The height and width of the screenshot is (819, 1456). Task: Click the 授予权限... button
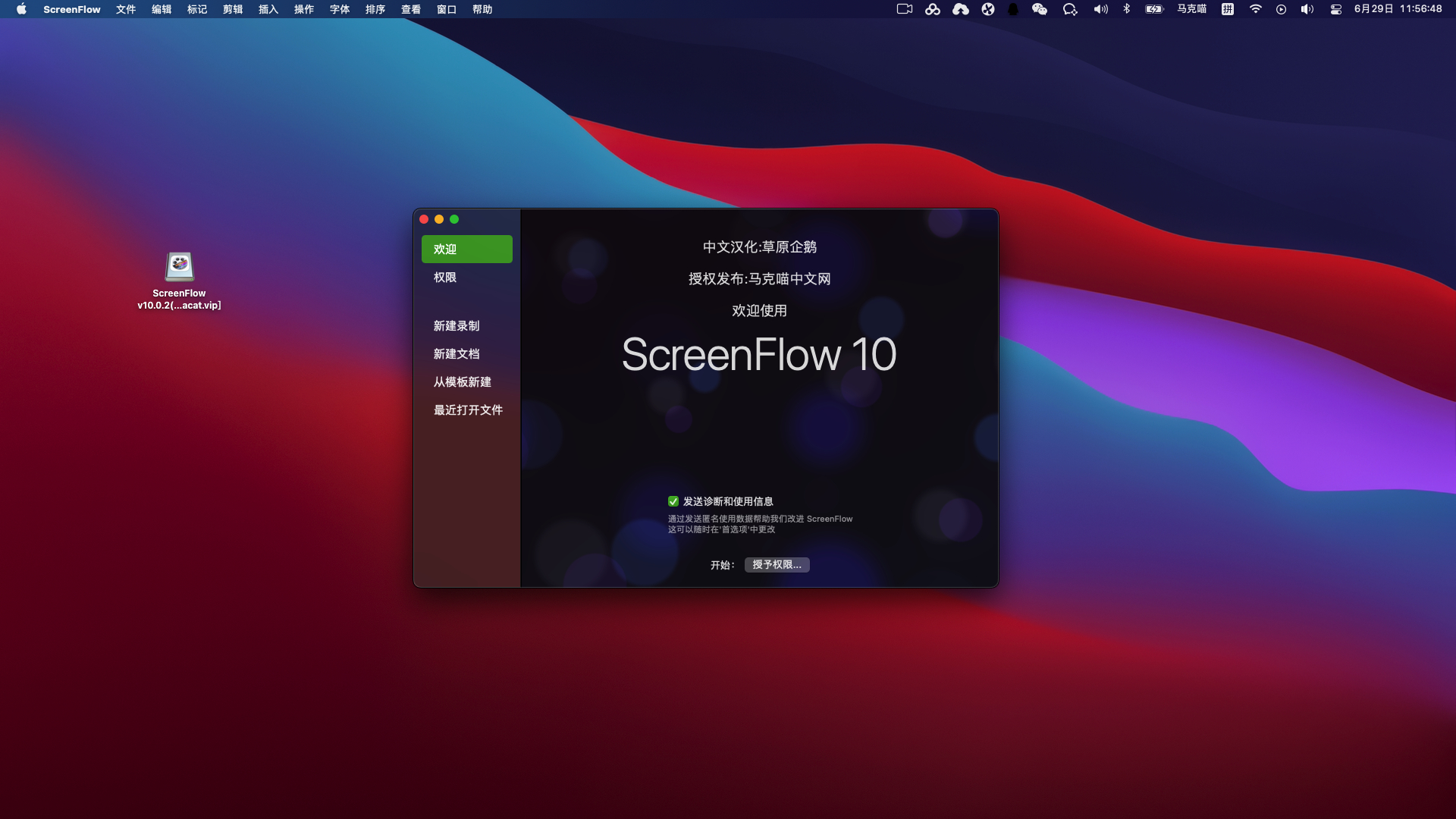pos(777,565)
